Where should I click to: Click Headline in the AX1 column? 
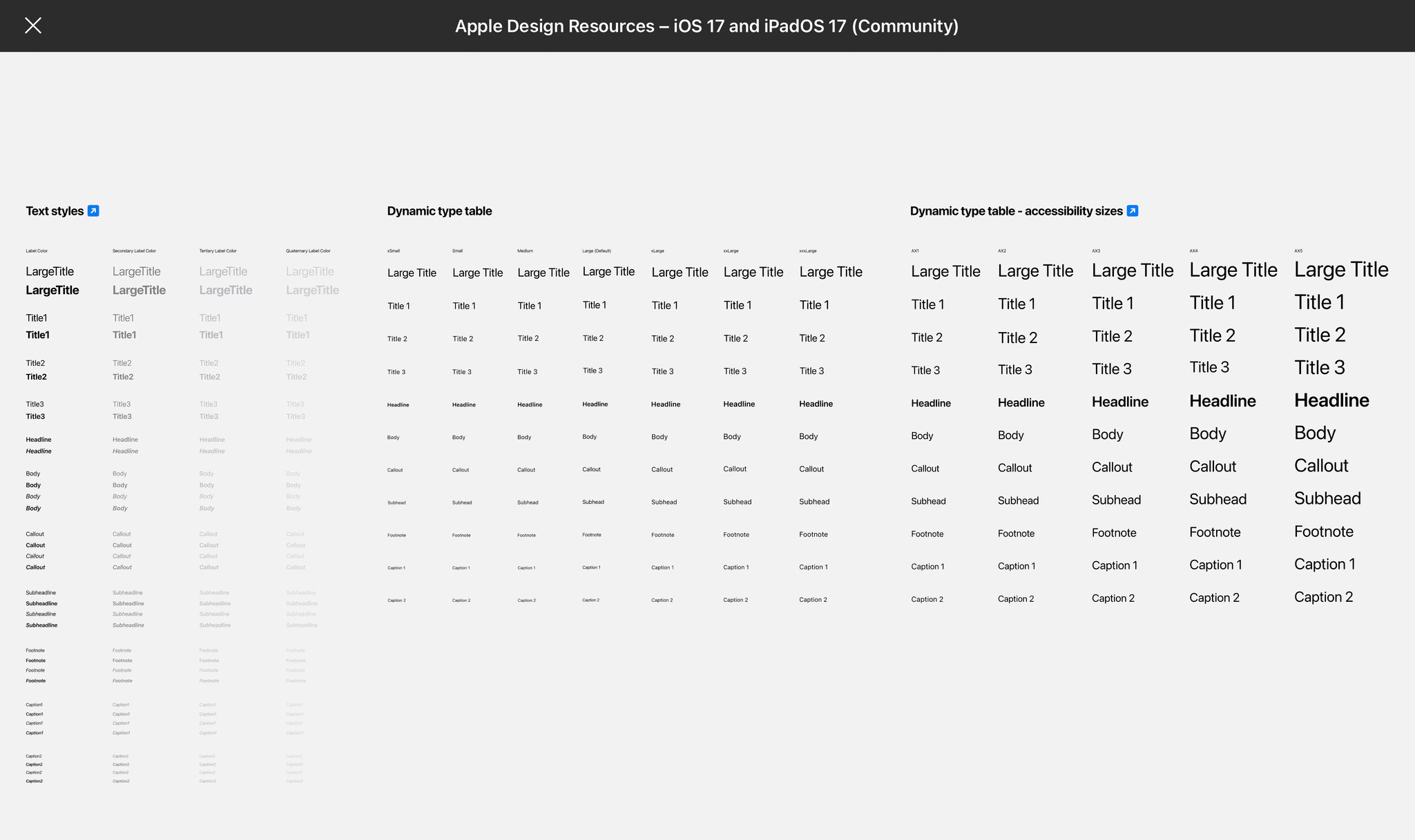[931, 403]
